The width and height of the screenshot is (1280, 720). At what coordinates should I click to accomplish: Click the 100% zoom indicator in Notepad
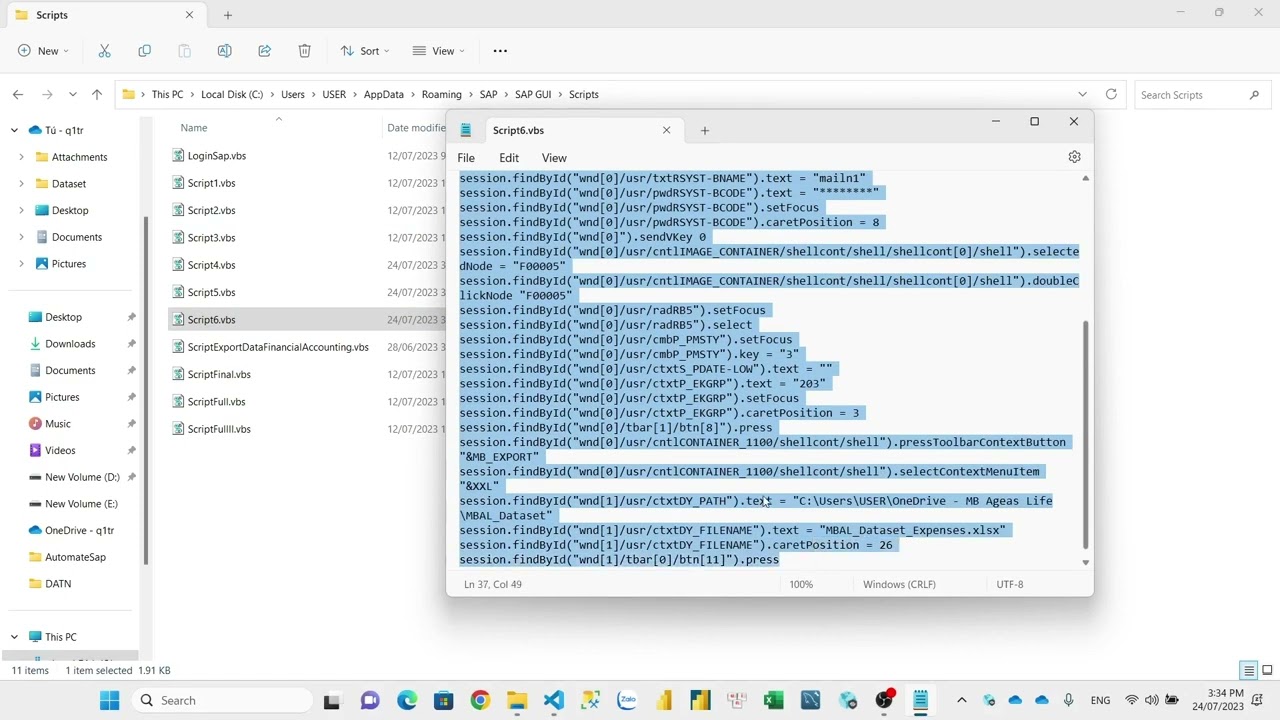[x=801, y=584]
